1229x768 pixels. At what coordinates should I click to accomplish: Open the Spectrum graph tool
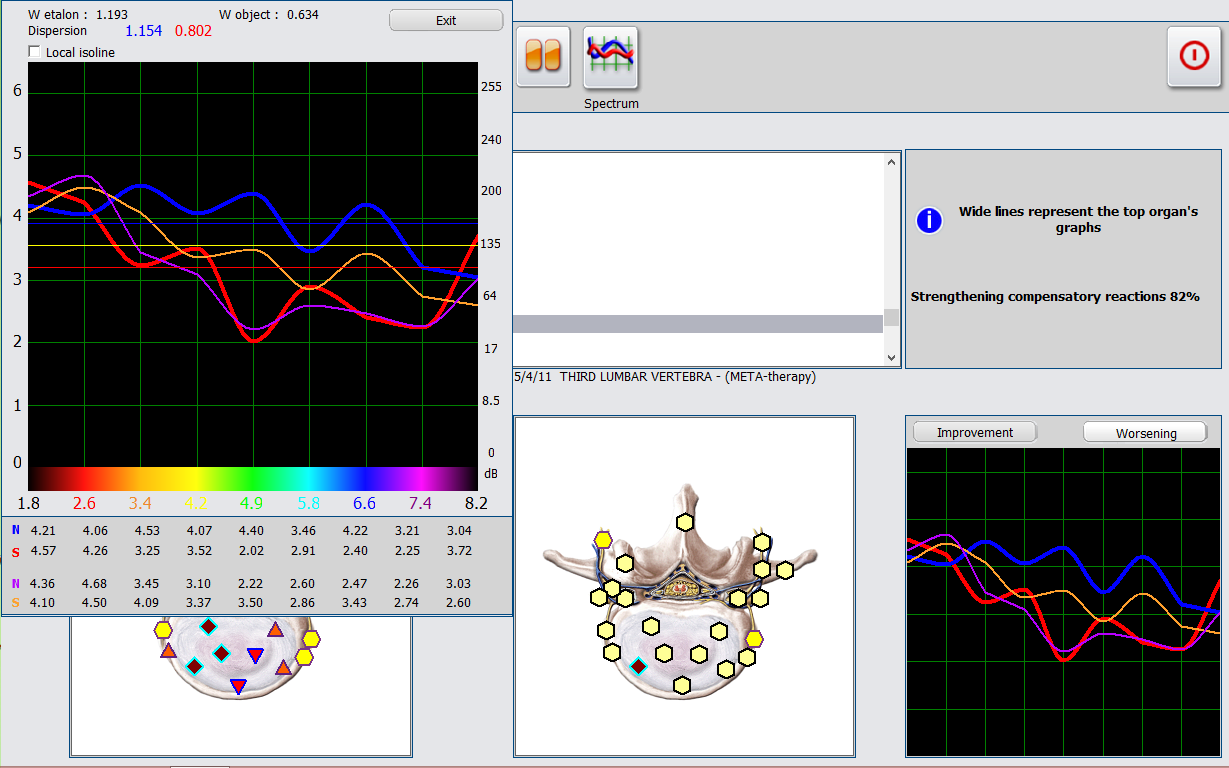(x=611, y=56)
